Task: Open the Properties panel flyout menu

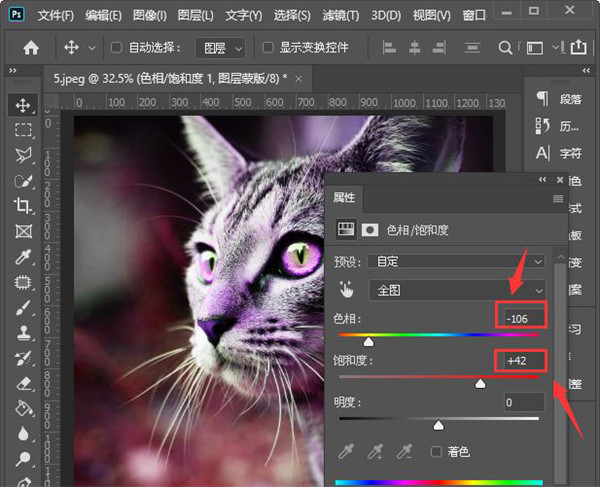Action: point(558,199)
